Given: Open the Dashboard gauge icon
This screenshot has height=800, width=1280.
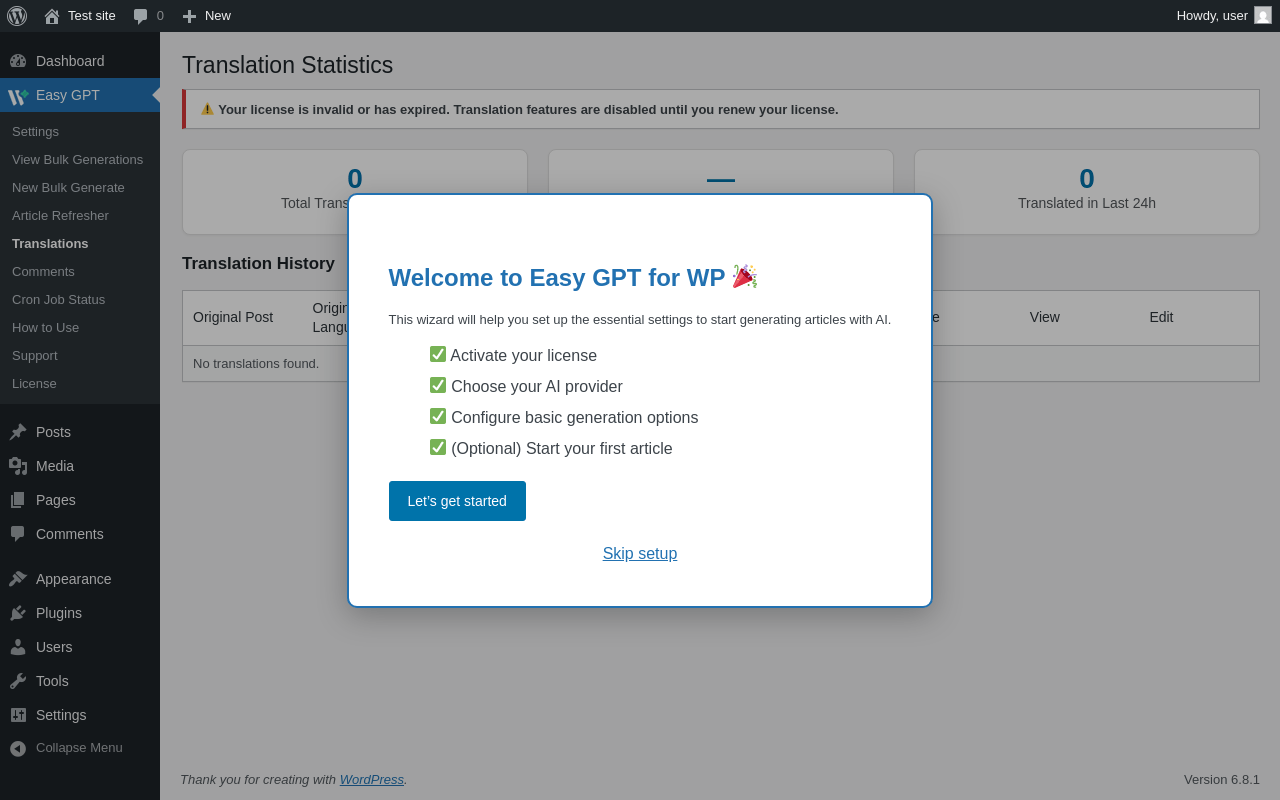Looking at the screenshot, I should point(18,61).
